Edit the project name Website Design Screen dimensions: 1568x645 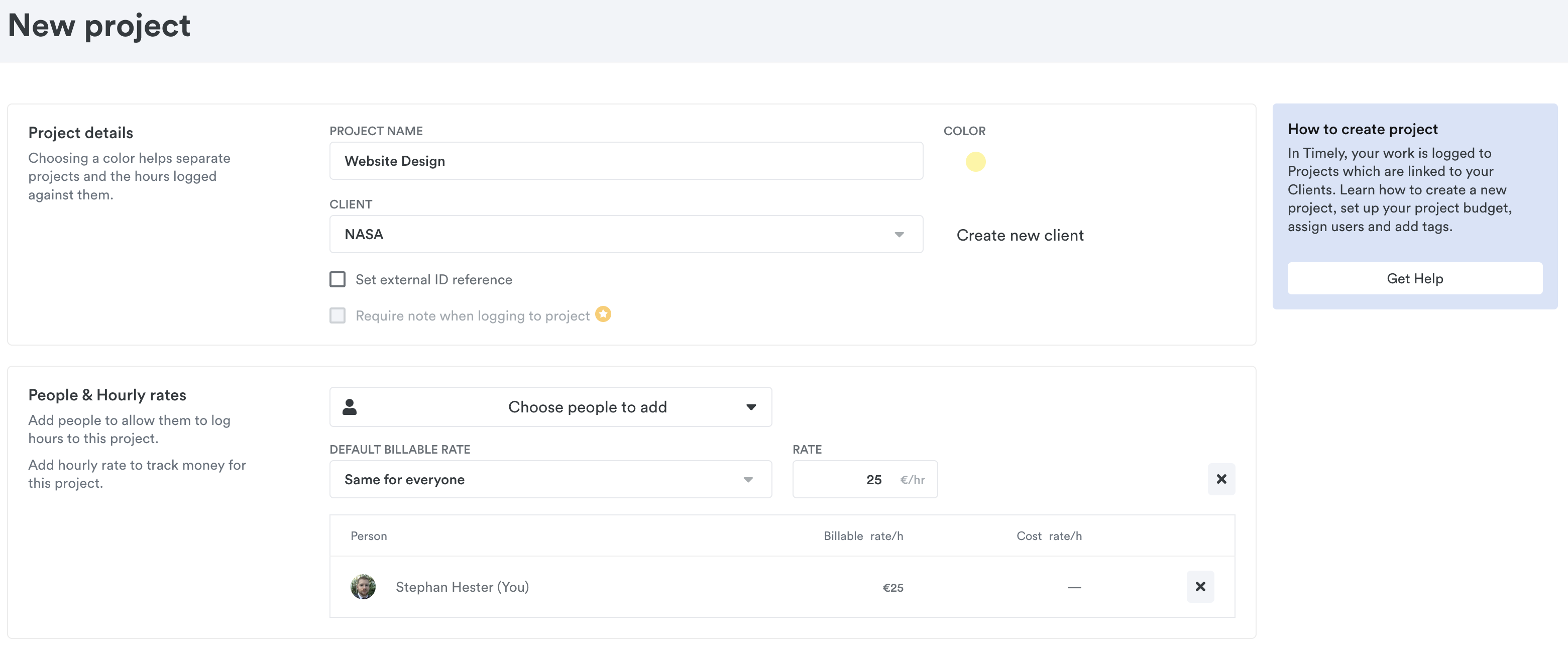[626, 161]
